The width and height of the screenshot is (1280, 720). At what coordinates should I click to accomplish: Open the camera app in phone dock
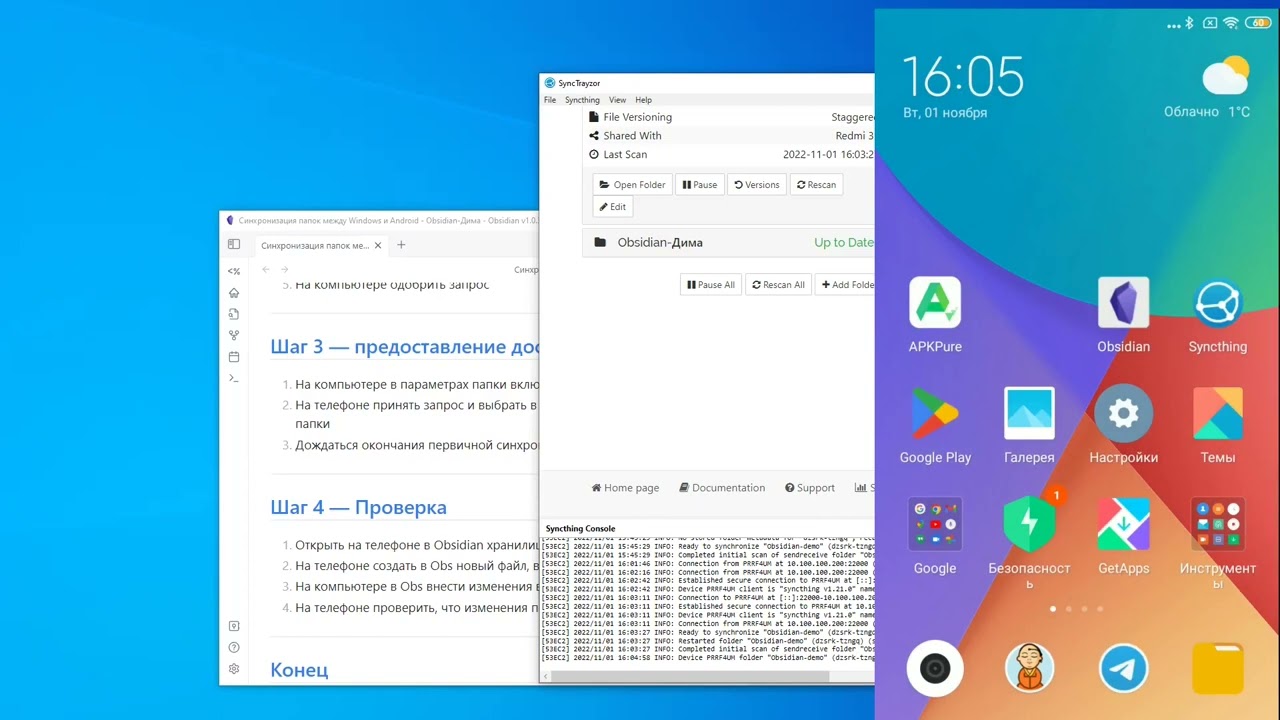[935, 668]
